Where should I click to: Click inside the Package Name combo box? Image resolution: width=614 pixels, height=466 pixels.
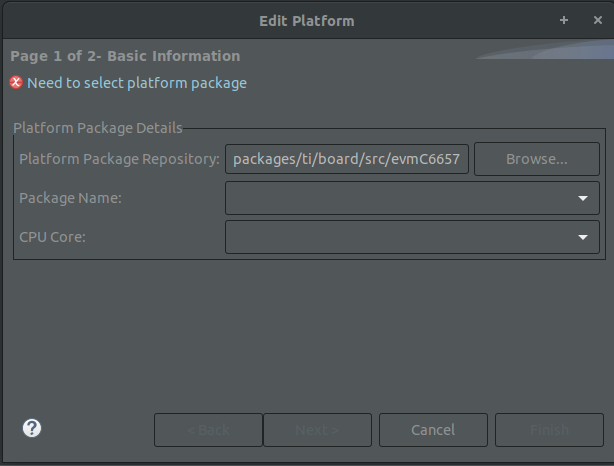pyautogui.click(x=400, y=198)
